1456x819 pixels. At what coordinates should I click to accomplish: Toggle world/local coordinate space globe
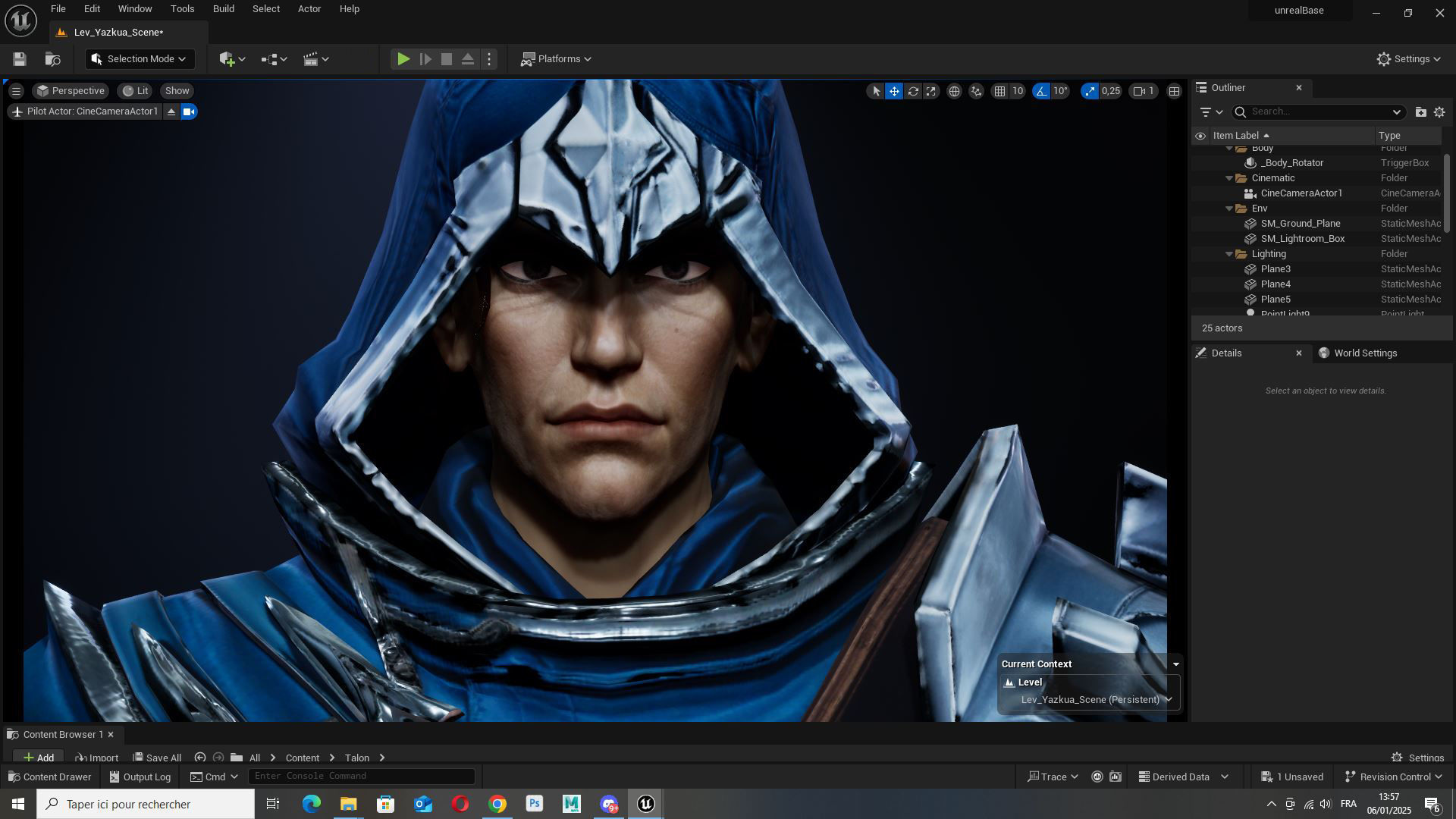[954, 91]
